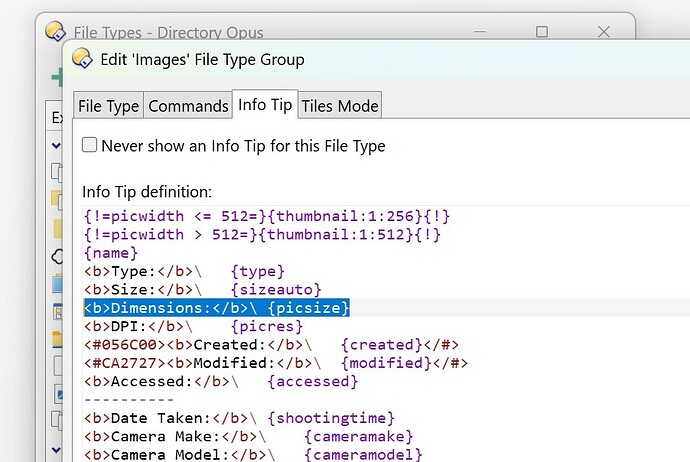Click the Size: {sizeauto} line
Image resolution: width=690 pixels, height=462 pixels.
click(x=203, y=290)
